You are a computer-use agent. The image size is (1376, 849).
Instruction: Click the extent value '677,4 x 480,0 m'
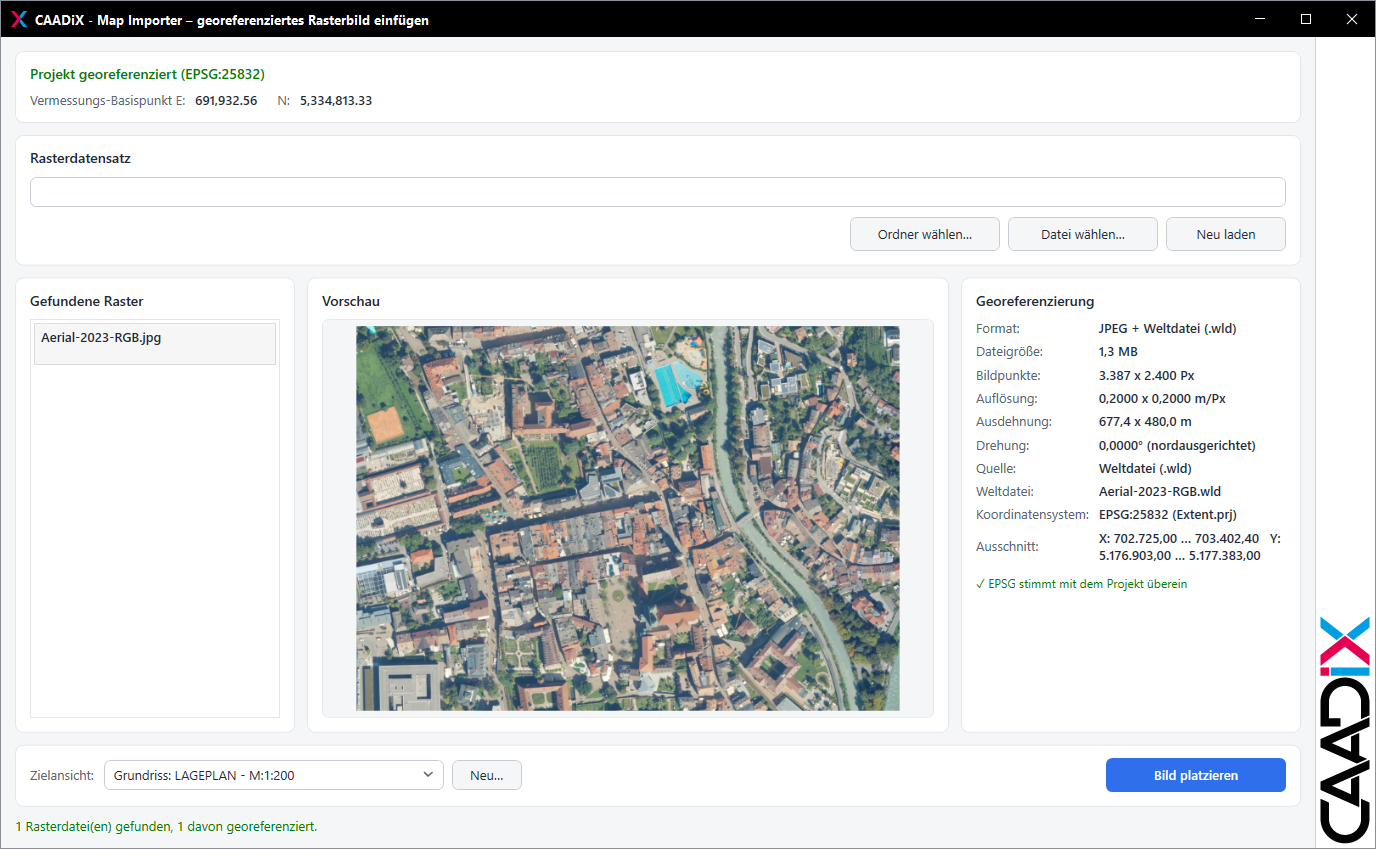(x=1145, y=421)
